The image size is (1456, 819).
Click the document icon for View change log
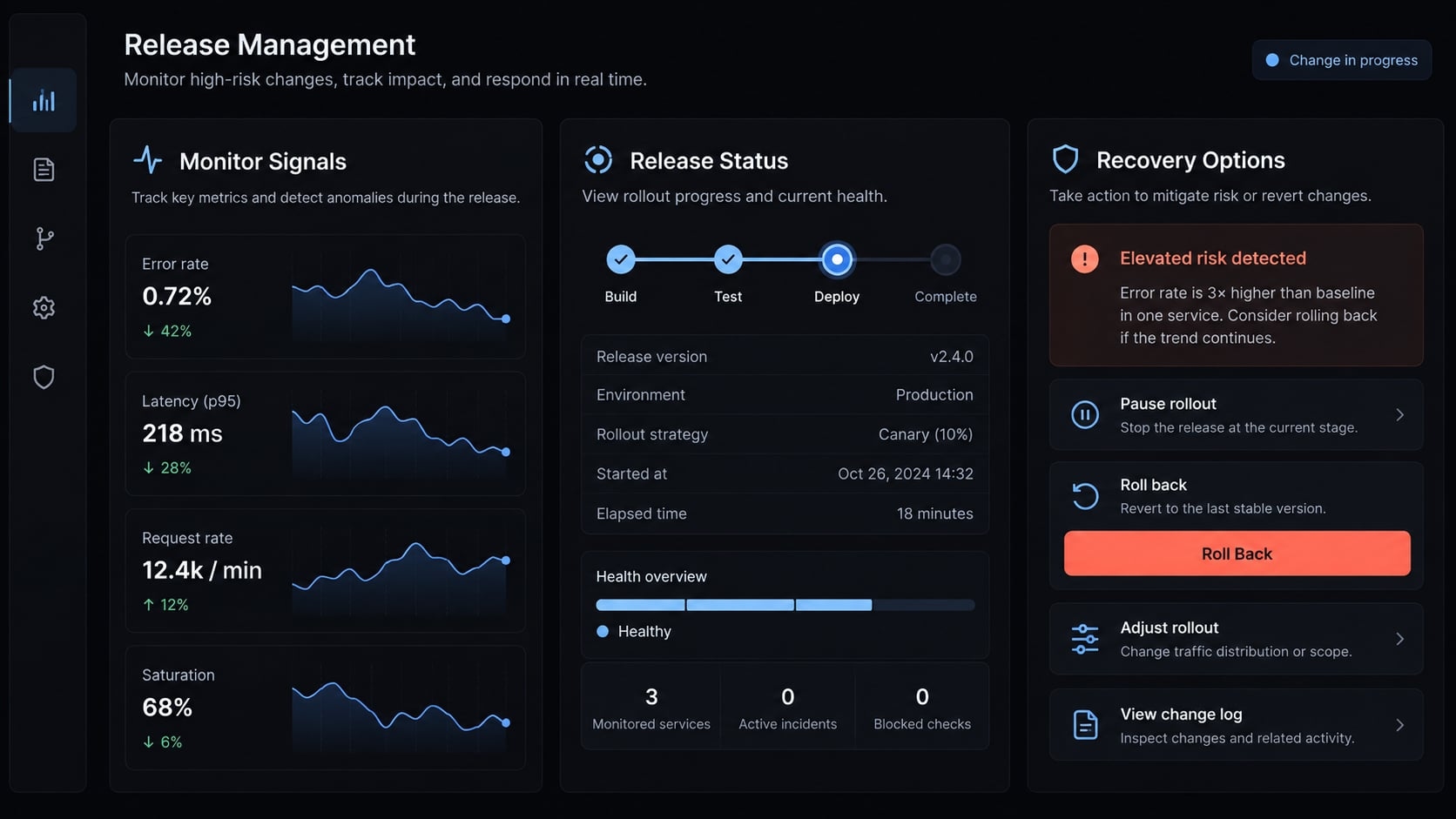1085,724
